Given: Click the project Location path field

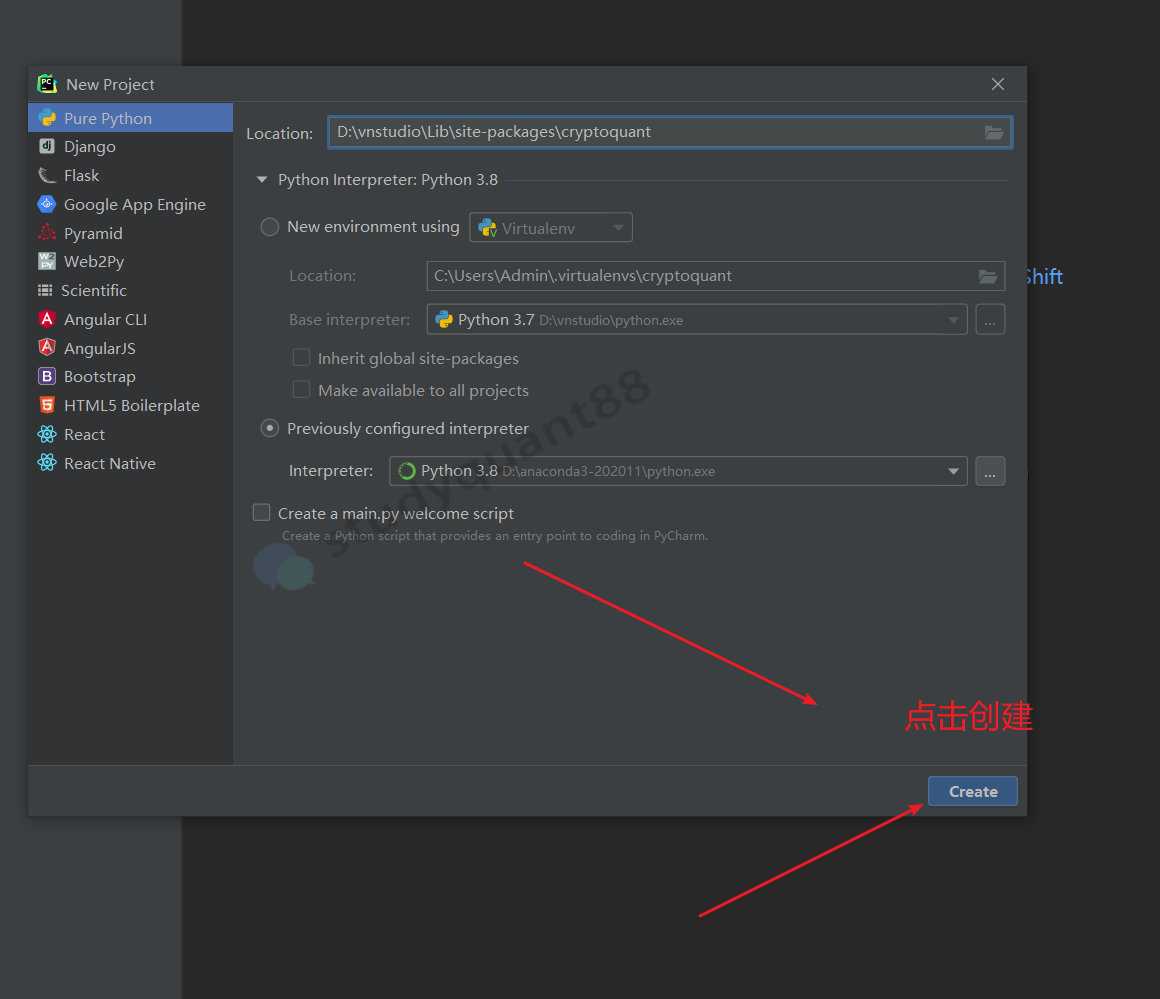Looking at the screenshot, I should 650,133.
